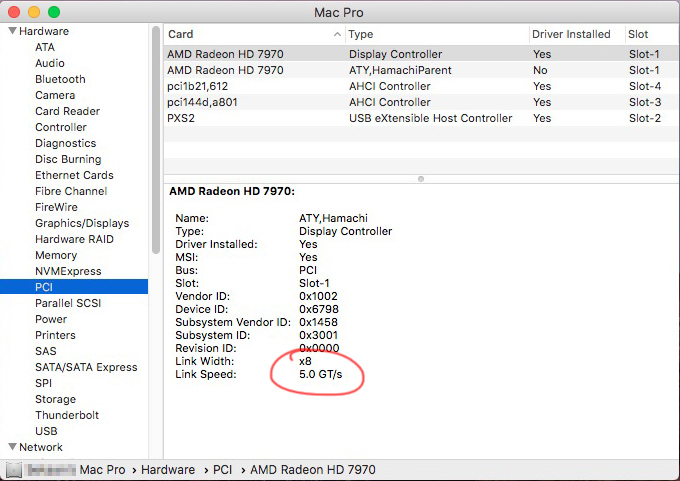The height and width of the screenshot is (481, 680).
Task: Click the Card column header
Action: click(254, 34)
